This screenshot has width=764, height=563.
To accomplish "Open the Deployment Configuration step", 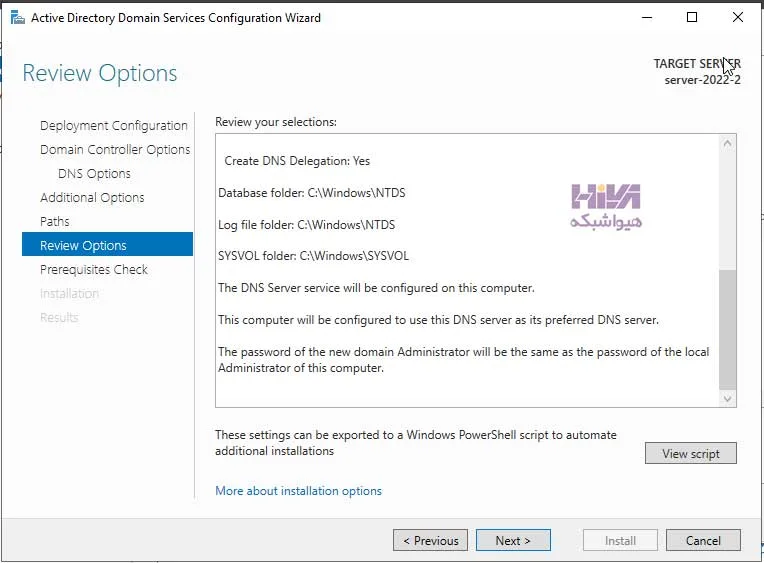I will pyautogui.click(x=114, y=126).
